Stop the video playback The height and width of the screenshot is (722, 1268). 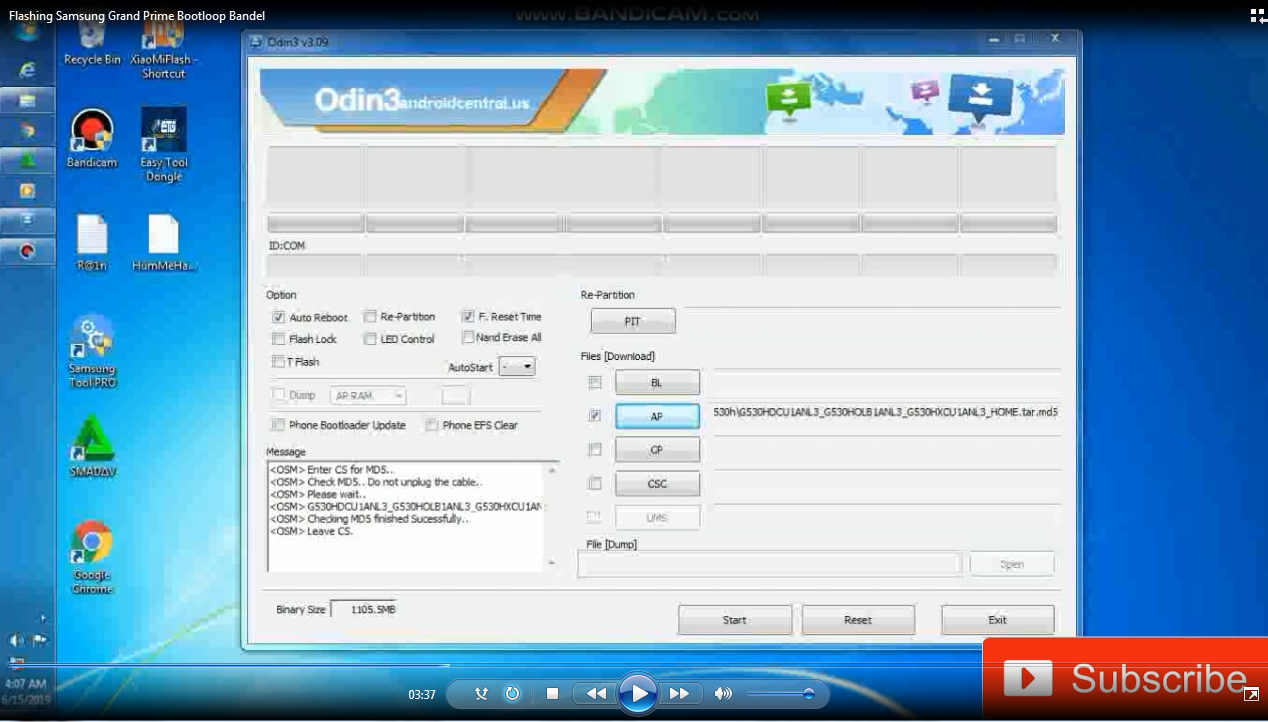tap(552, 693)
